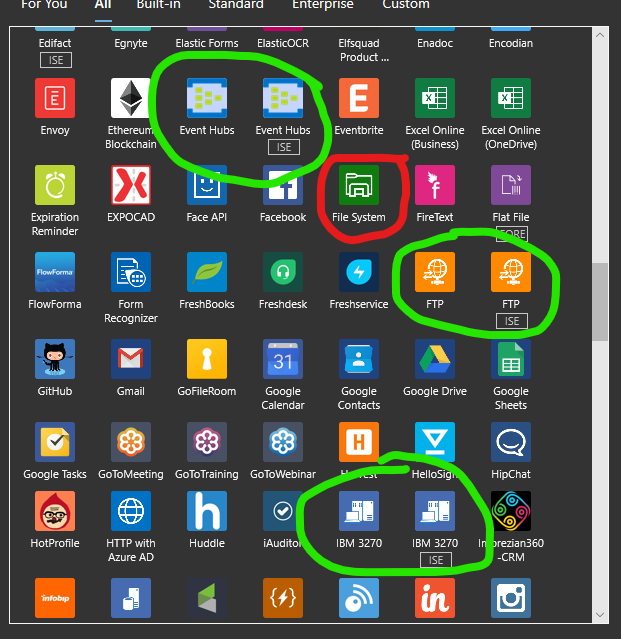Select the Envoy connector icon
Viewport: 621px width, 639px height.
[55, 98]
